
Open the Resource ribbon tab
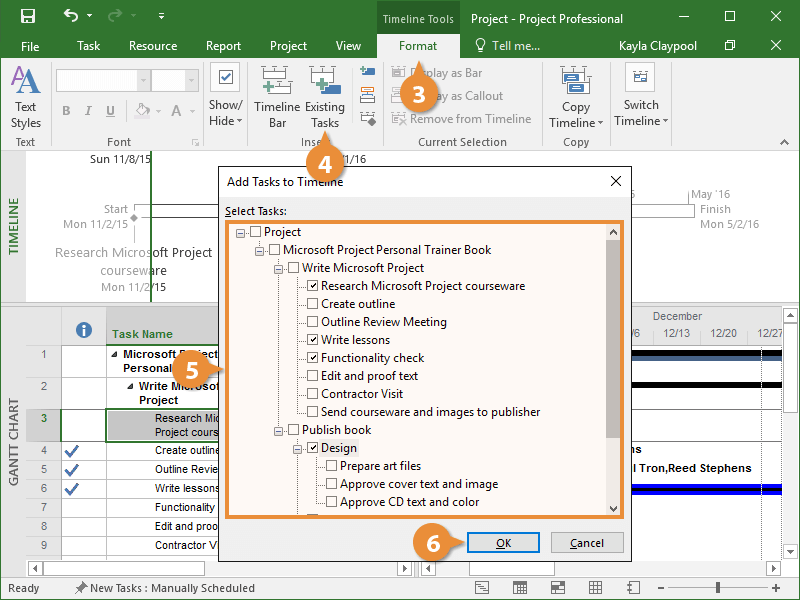coord(153,46)
